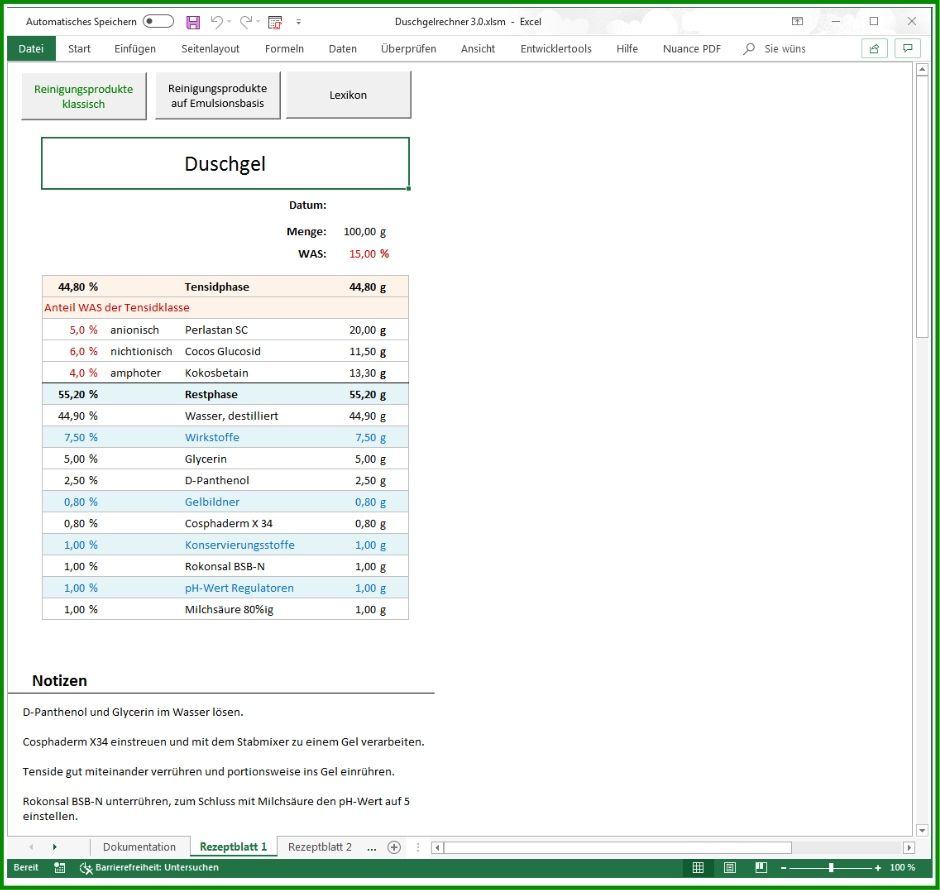Select the Kokosbetain cell
This screenshot has width=940, height=890.
point(216,373)
